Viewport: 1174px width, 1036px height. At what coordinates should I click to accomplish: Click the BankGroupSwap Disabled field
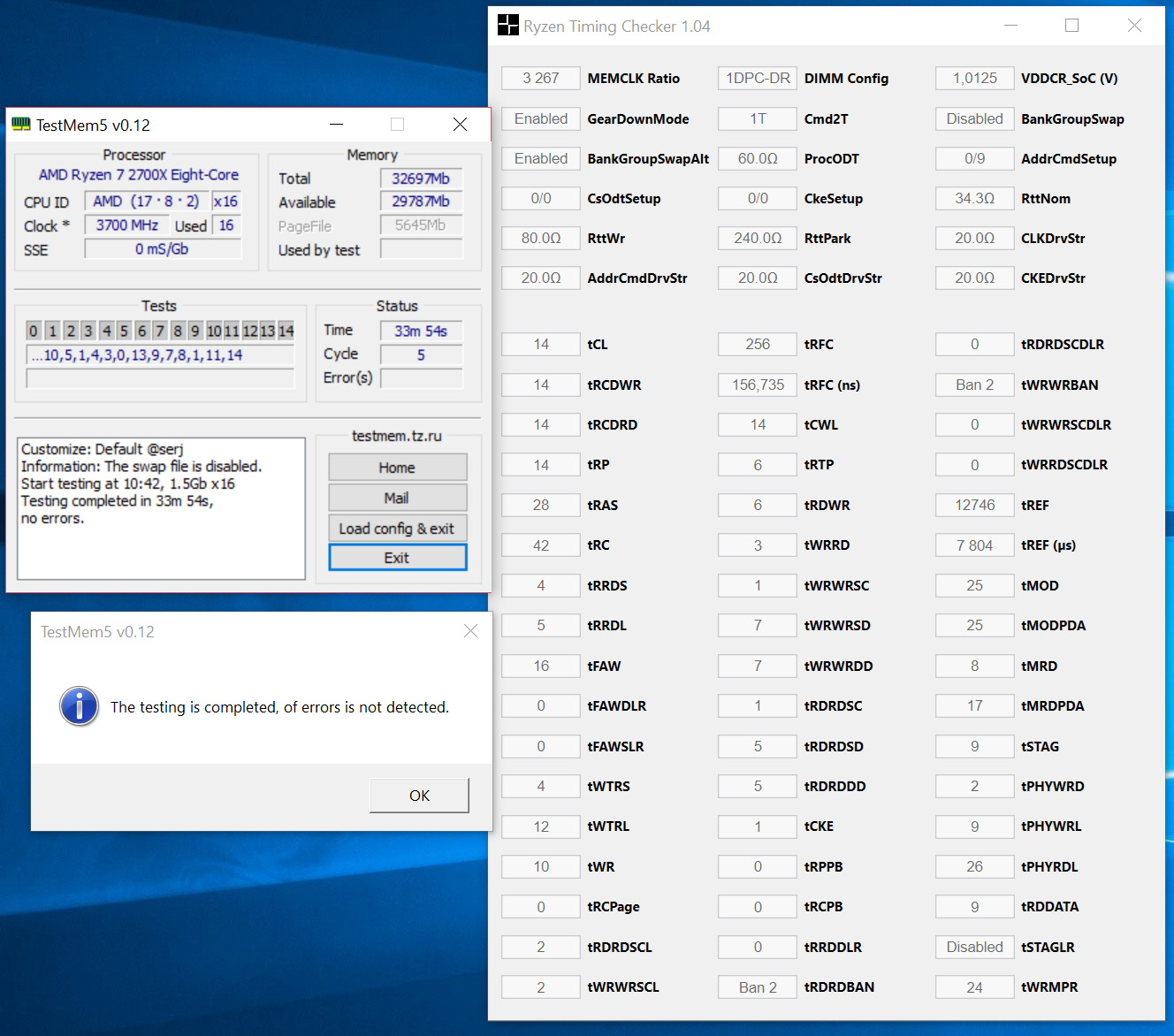coord(975,118)
